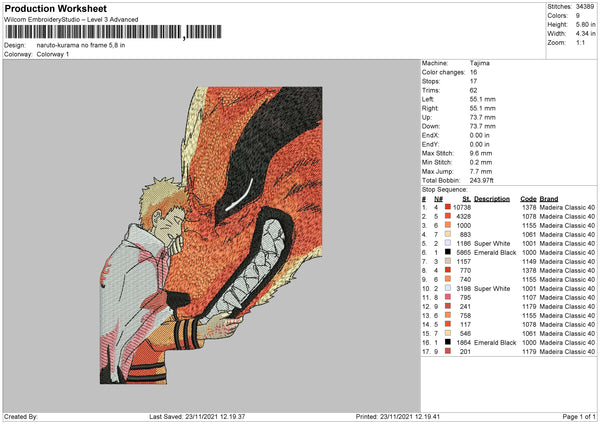The height and width of the screenshot is (424, 600).
Task: Click the orange swatch in stop row 2
Action: tap(448, 216)
